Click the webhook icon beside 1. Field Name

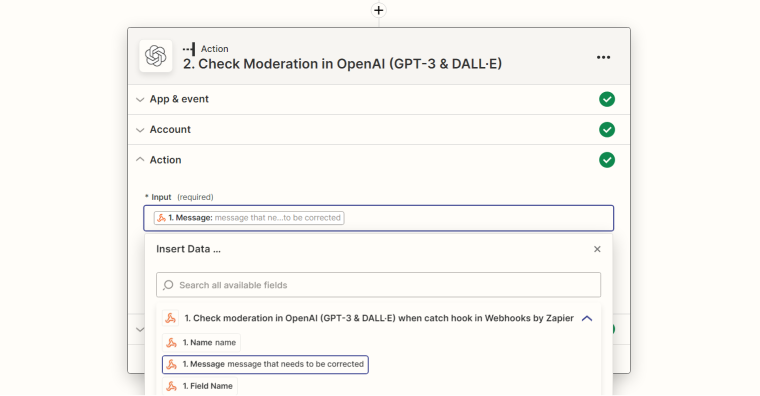(172, 386)
